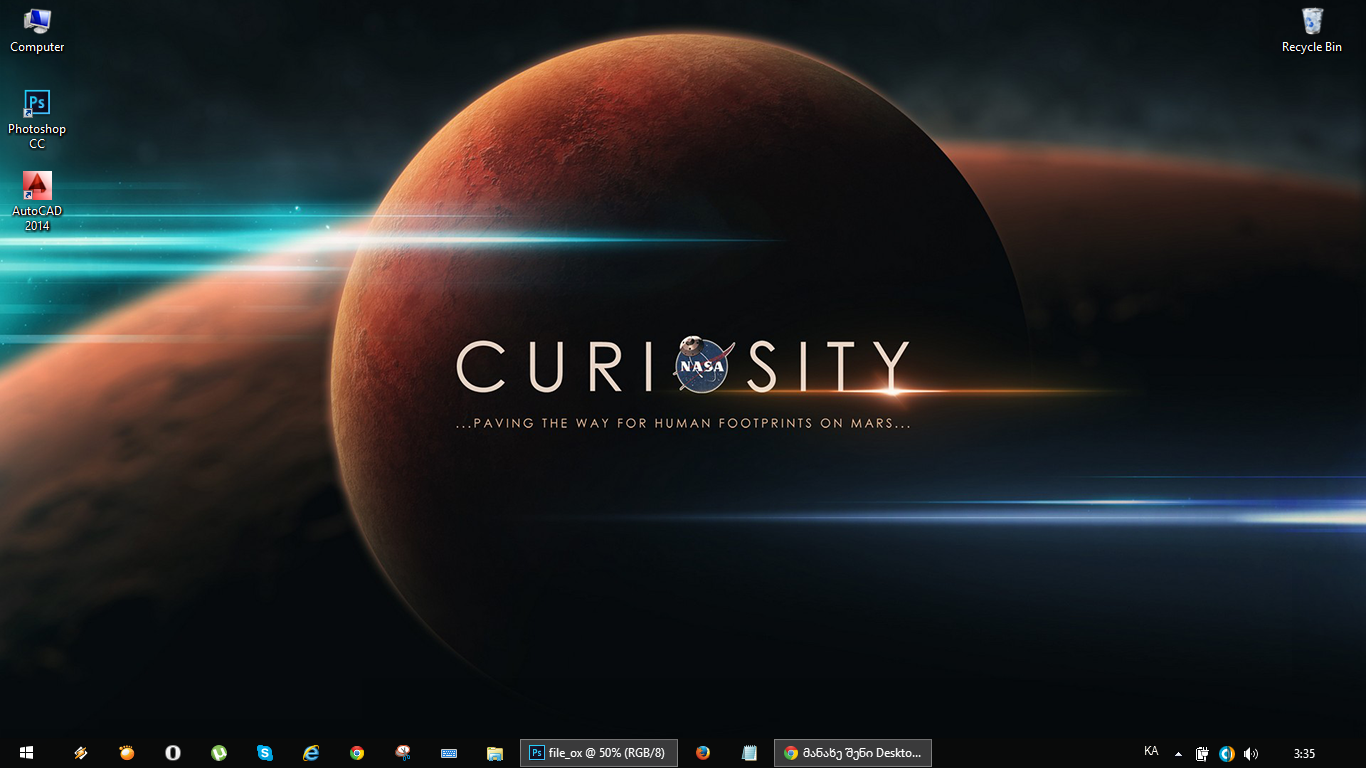Launch Firefox from the taskbar
The height and width of the screenshot is (768, 1366).
[x=703, y=753]
